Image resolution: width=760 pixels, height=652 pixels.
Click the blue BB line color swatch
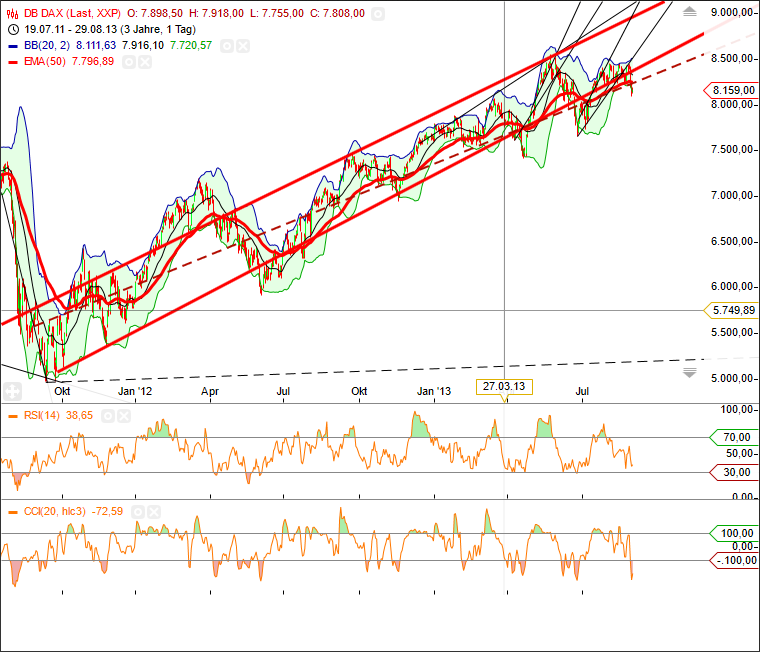pyautogui.click(x=13, y=46)
